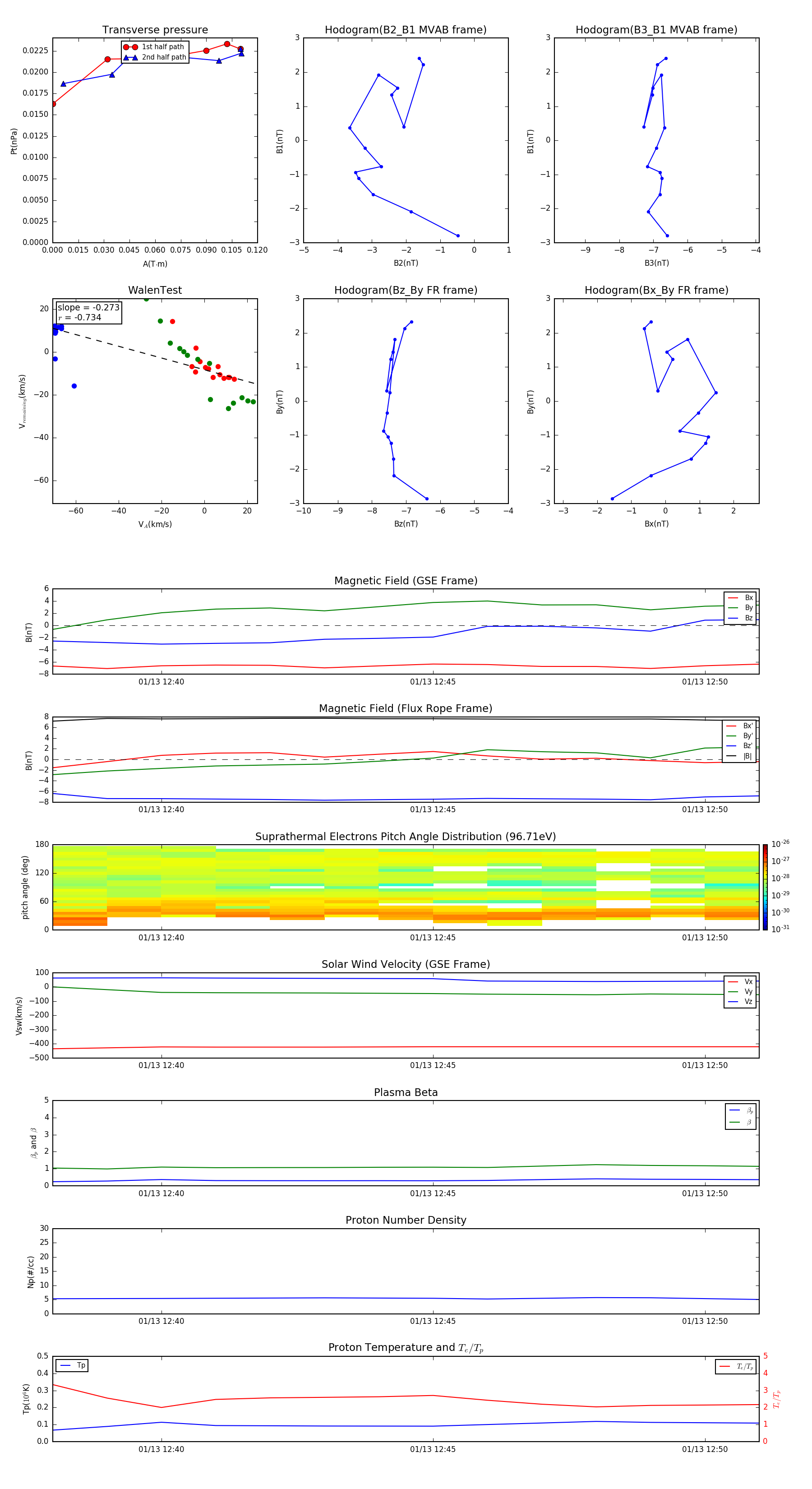Click the βp legend entry in Plasma Beta
This screenshot has width=812, height=1489.
pyautogui.click(x=741, y=1110)
